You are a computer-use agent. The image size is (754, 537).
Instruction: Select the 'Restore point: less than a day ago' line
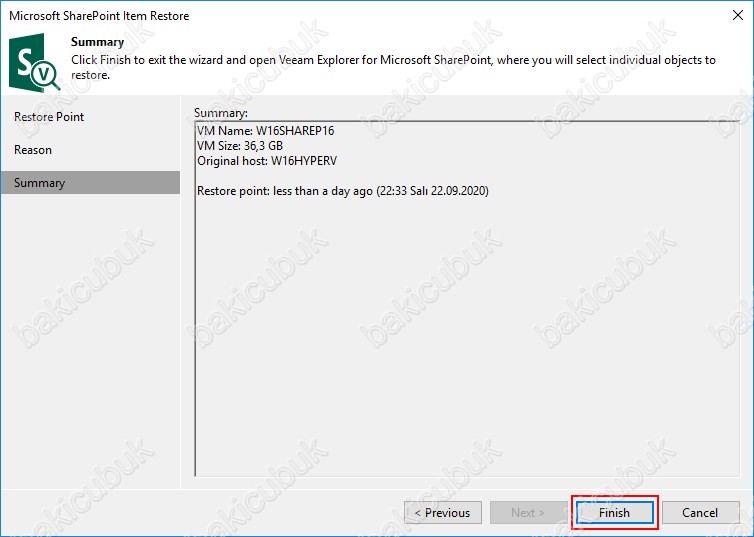coord(342,191)
